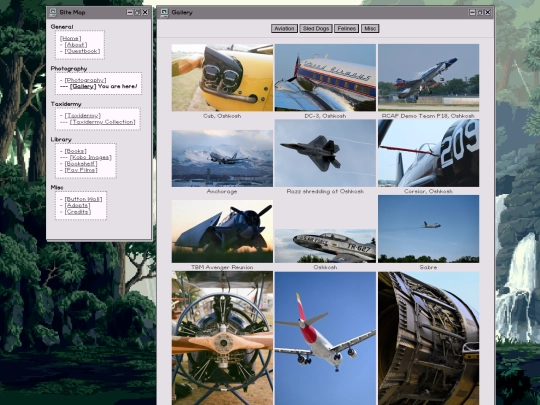
Task: Open the About link in Site Map
Action: click(76, 45)
